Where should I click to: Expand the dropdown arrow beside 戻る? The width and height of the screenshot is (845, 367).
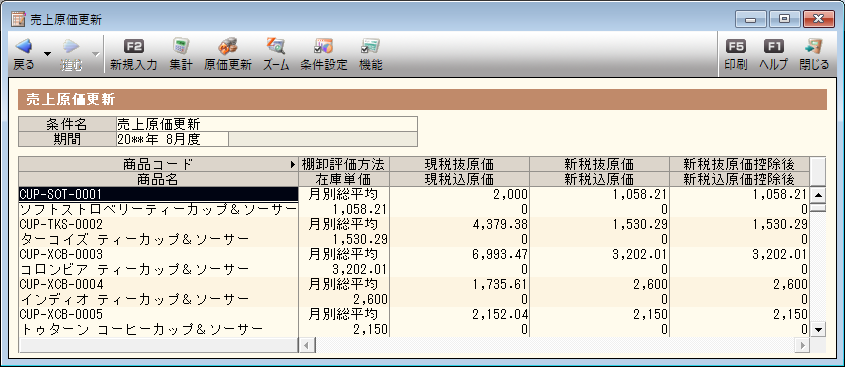click(x=47, y=54)
